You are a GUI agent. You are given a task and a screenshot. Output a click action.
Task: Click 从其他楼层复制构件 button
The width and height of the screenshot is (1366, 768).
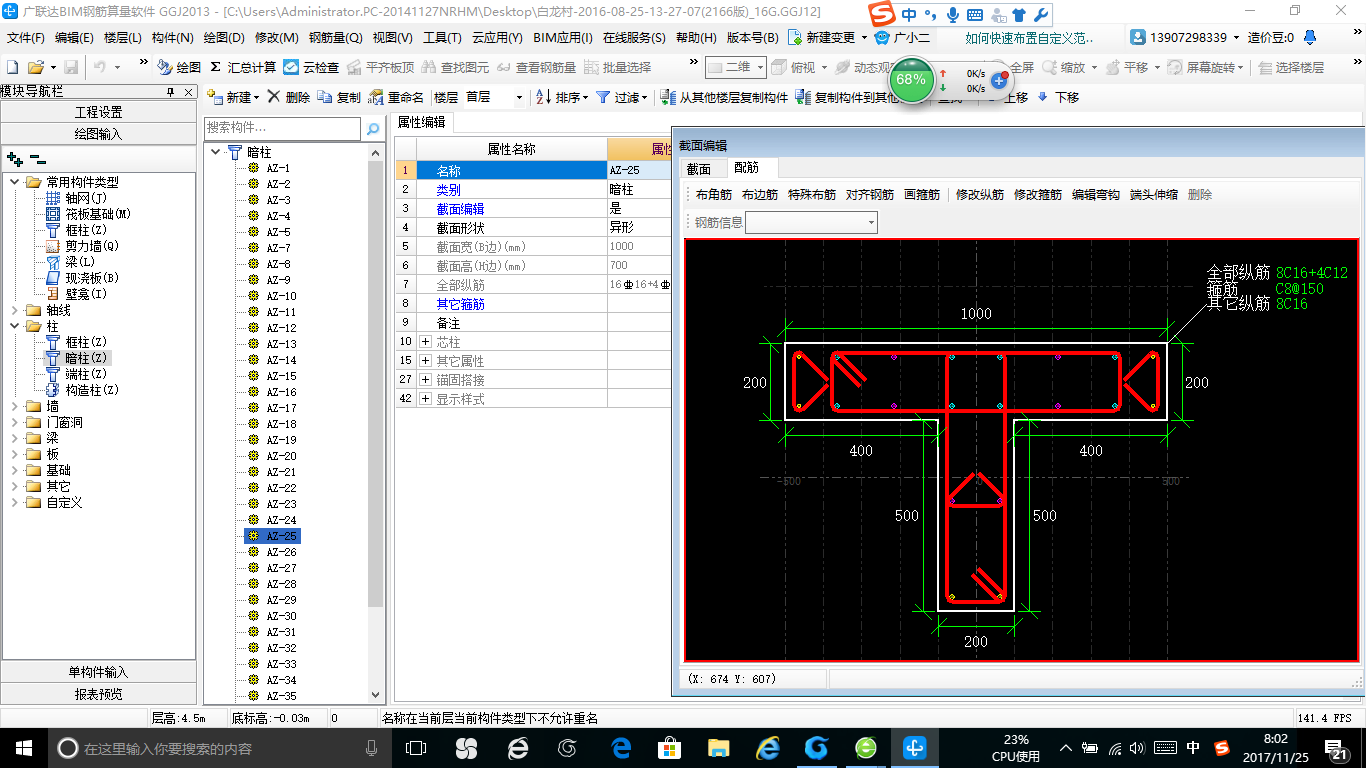(725, 97)
